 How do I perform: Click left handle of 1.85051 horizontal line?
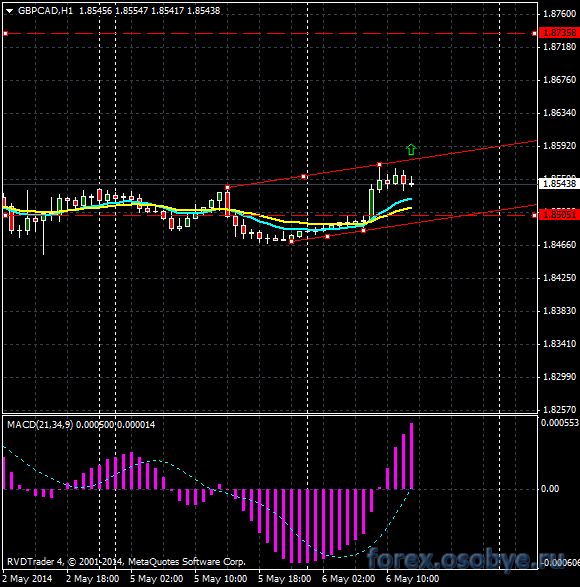(5, 215)
